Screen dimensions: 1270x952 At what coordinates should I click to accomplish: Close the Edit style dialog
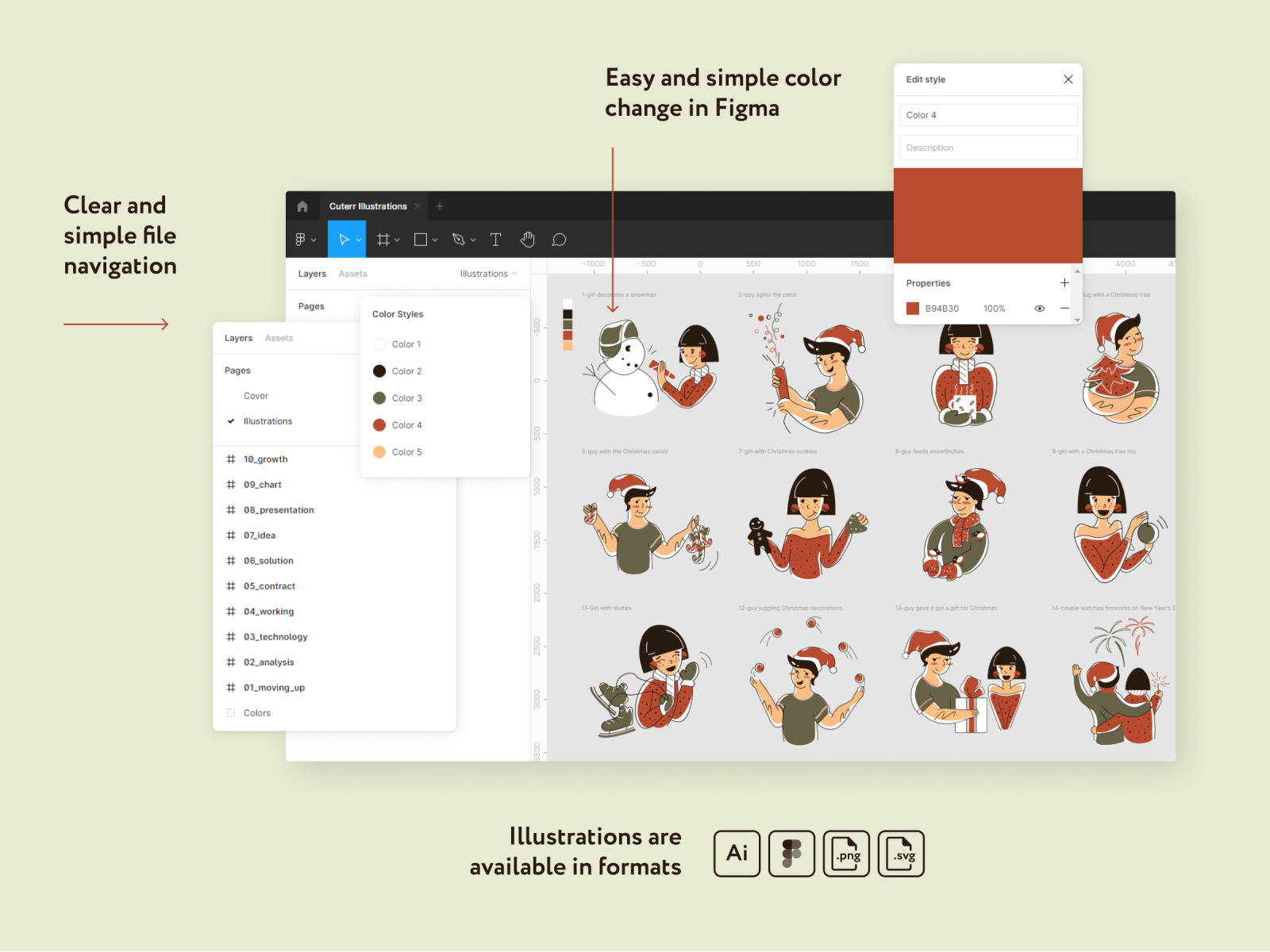[x=1068, y=79]
